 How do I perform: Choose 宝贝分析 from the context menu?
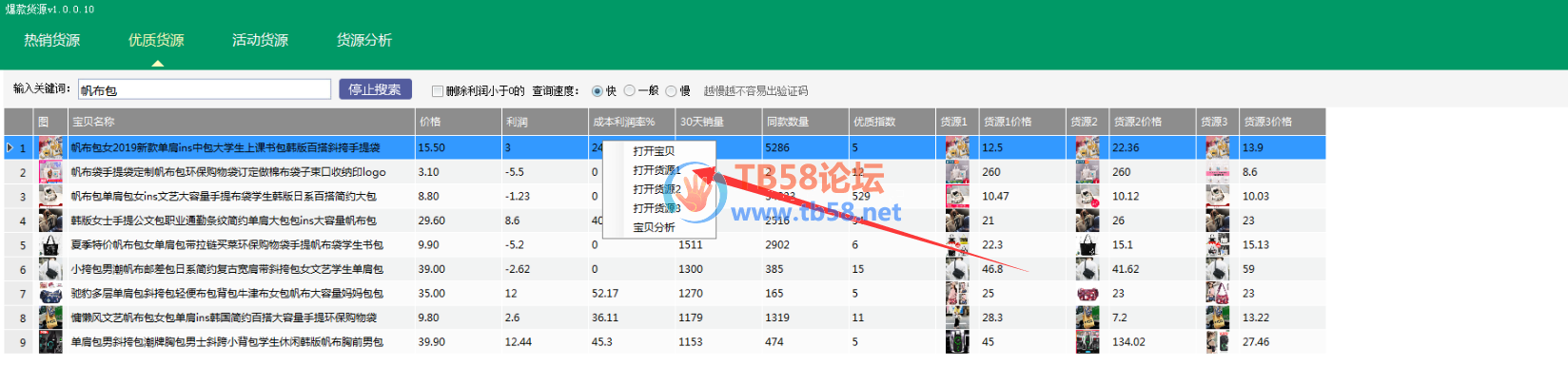(x=655, y=228)
